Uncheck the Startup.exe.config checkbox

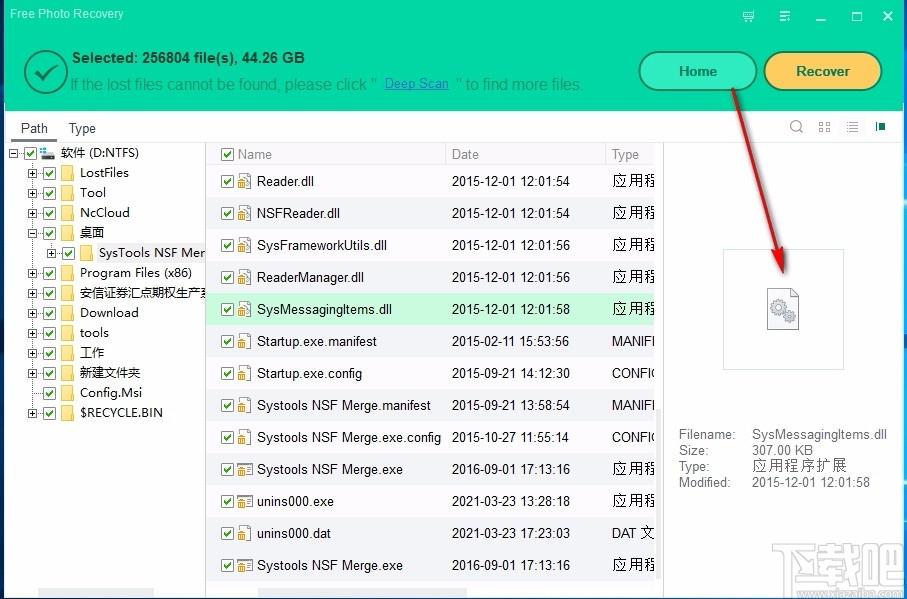click(227, 374)
